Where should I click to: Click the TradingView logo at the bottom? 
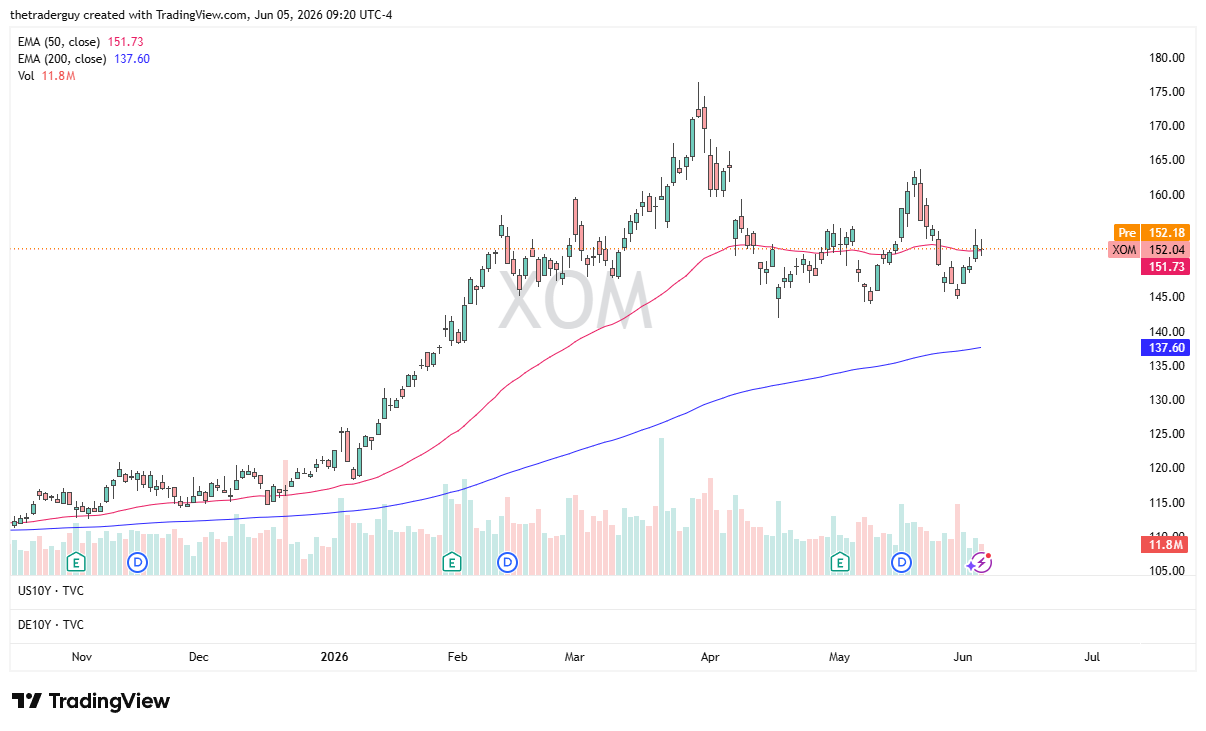click(90, 701)
